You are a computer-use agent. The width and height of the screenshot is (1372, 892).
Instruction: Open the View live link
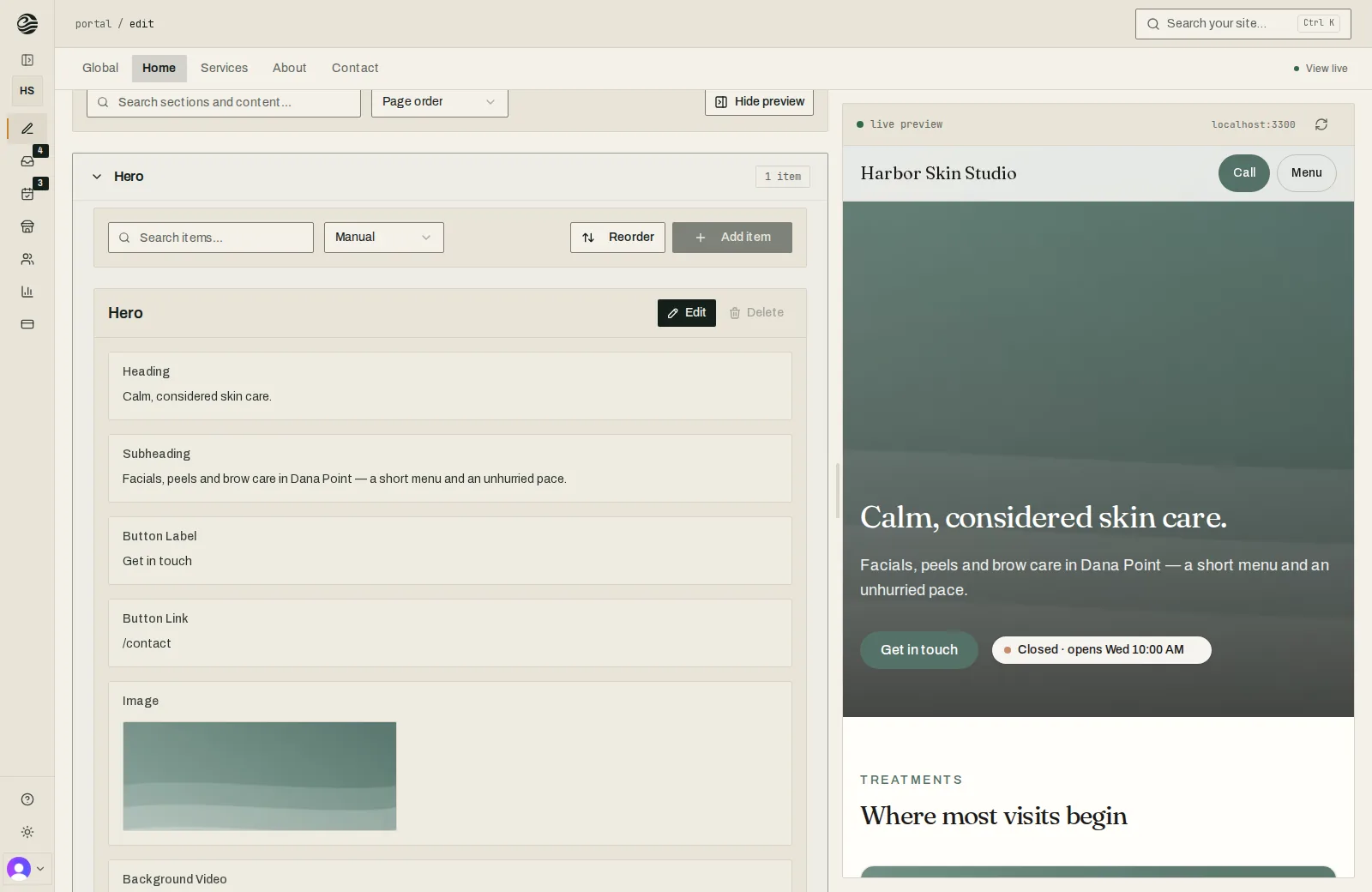pyautogui.click(x=1321, y=69)
